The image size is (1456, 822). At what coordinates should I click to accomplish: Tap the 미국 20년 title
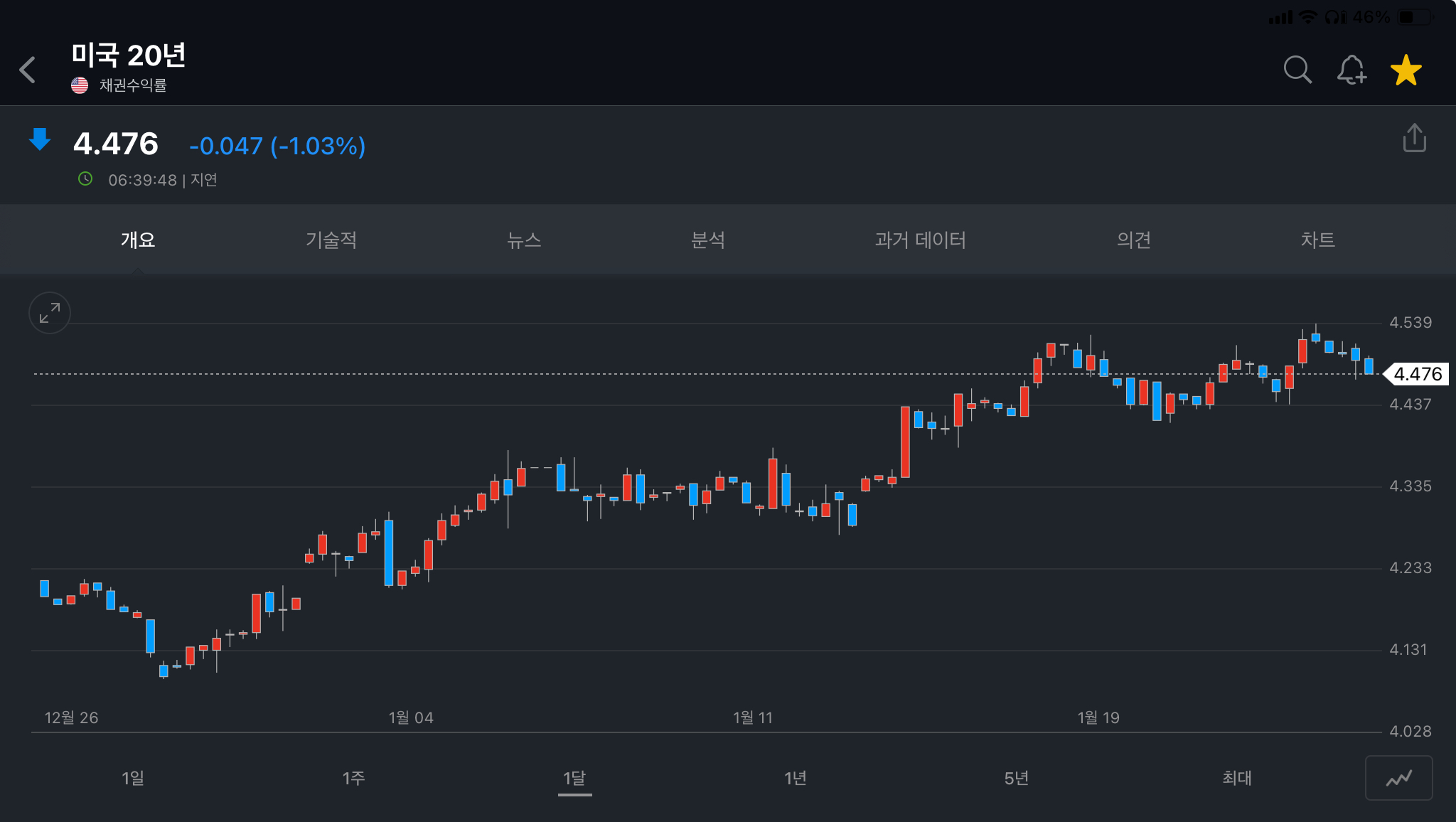pos(129,55)
